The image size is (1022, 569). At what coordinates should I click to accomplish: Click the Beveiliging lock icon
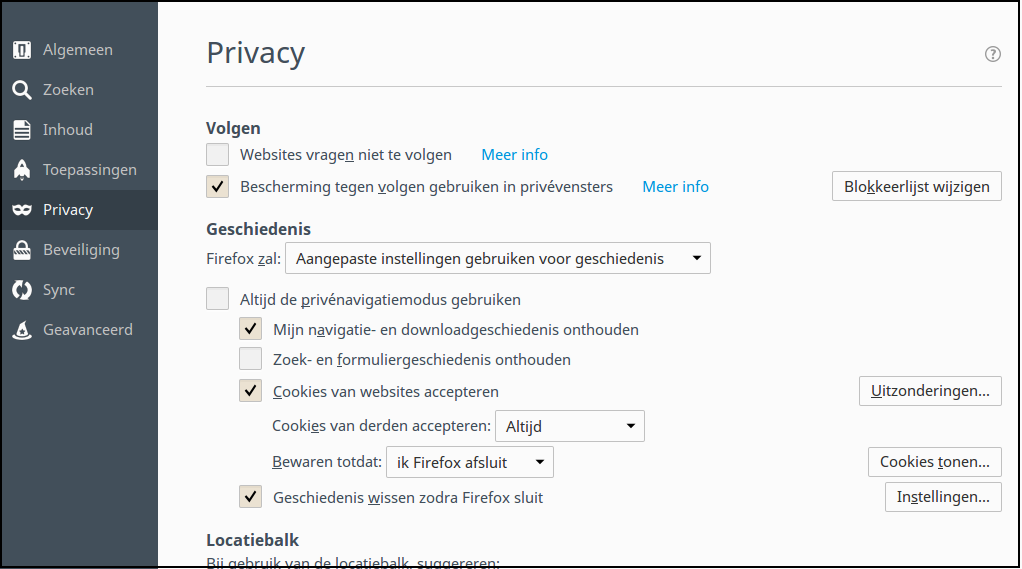(22, 250)
